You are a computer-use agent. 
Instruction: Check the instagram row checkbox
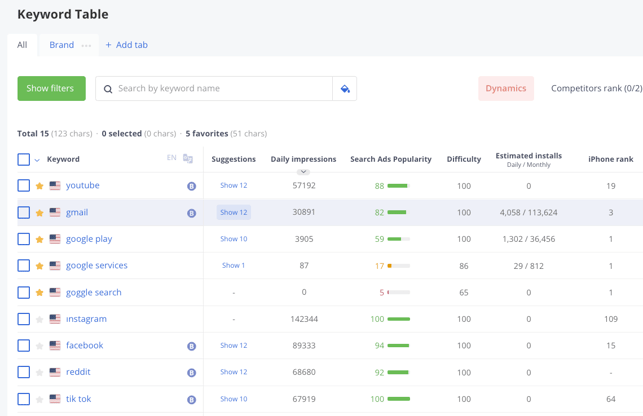24,319
